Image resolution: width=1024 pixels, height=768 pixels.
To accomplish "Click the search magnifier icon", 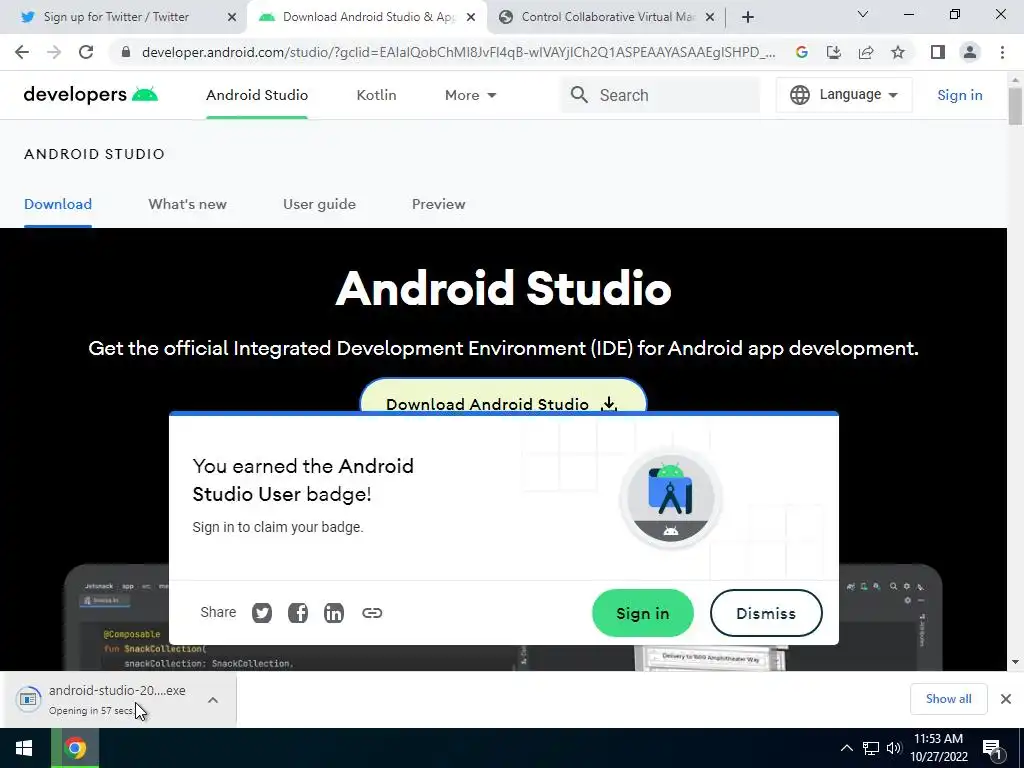I will (x=579, y=95).
